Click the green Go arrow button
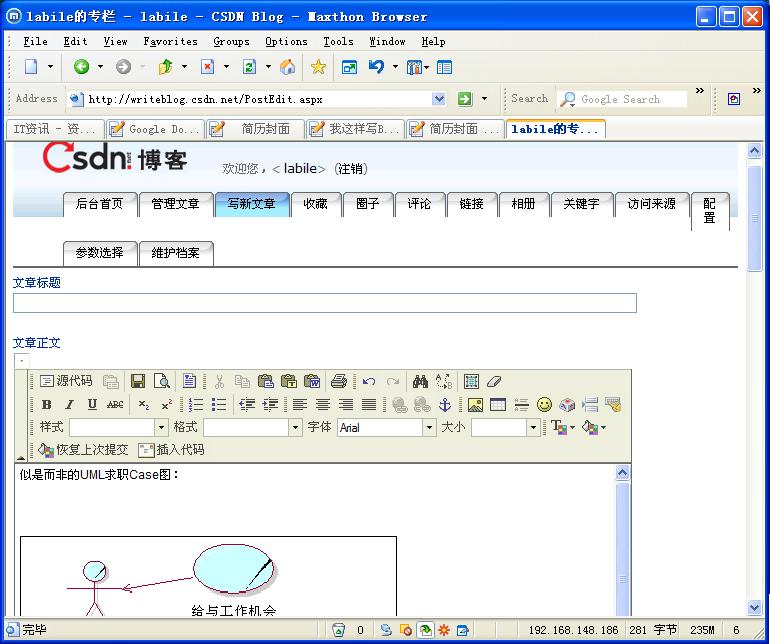Screen dimensions: 770x644 tap(464, 99)
